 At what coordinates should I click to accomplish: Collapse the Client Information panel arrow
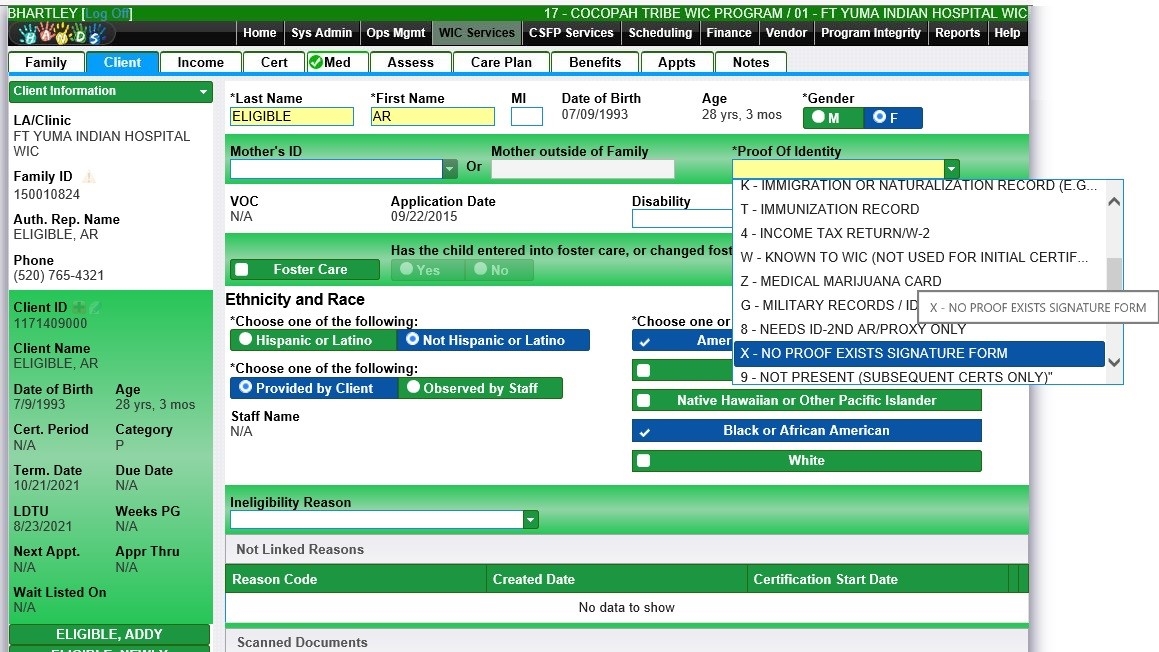204,92
